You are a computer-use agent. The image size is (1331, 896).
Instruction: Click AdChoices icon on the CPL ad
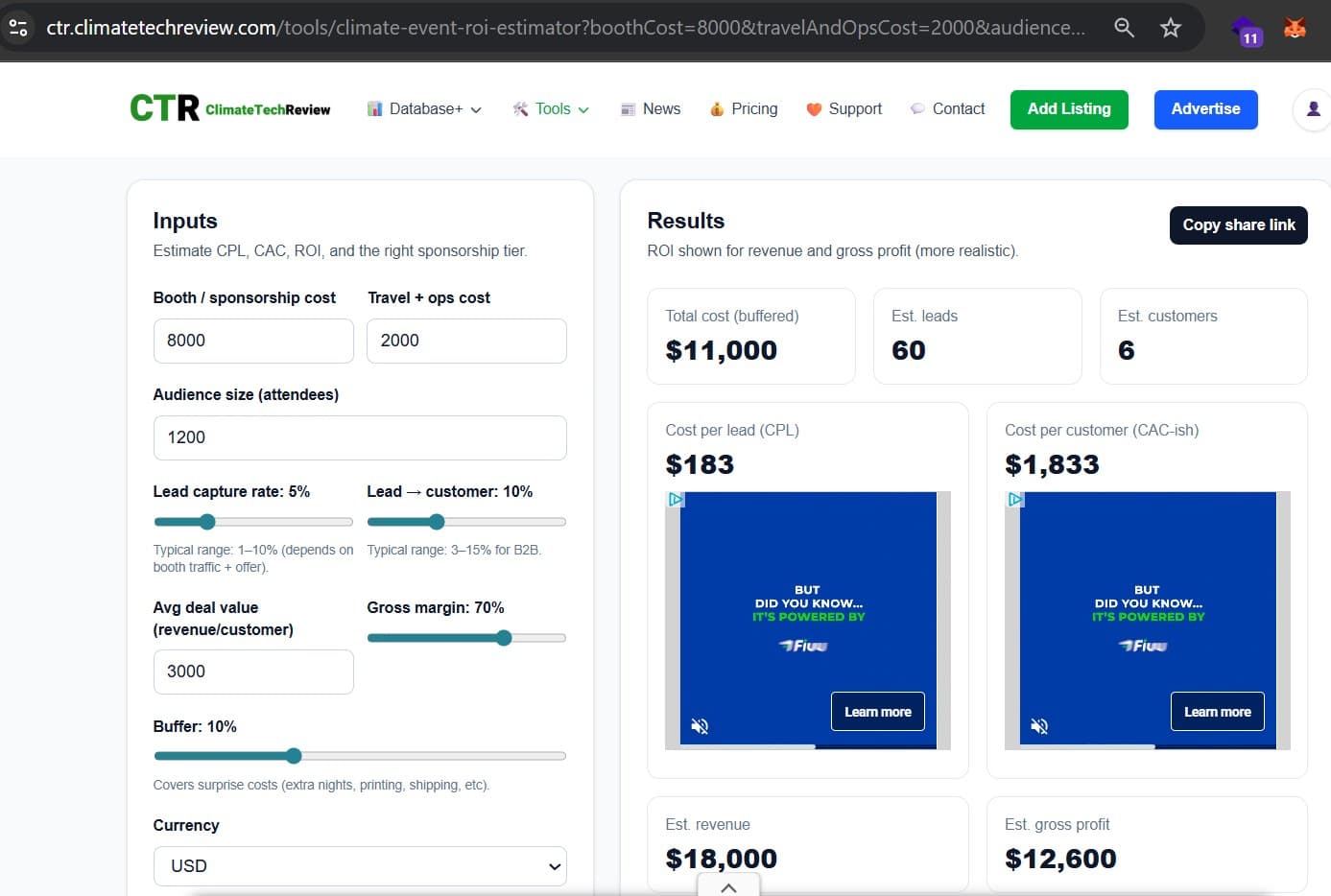676,500
